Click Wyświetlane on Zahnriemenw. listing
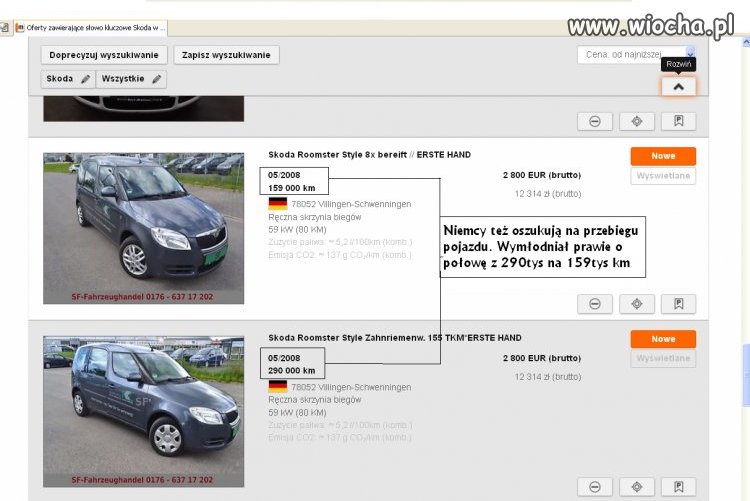Viewport: 750px width, 501px height. point(663,358)
